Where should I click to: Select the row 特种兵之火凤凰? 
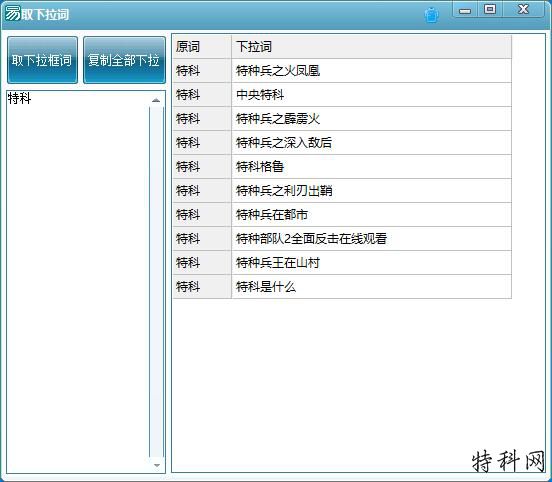click(x=342, y=71)
